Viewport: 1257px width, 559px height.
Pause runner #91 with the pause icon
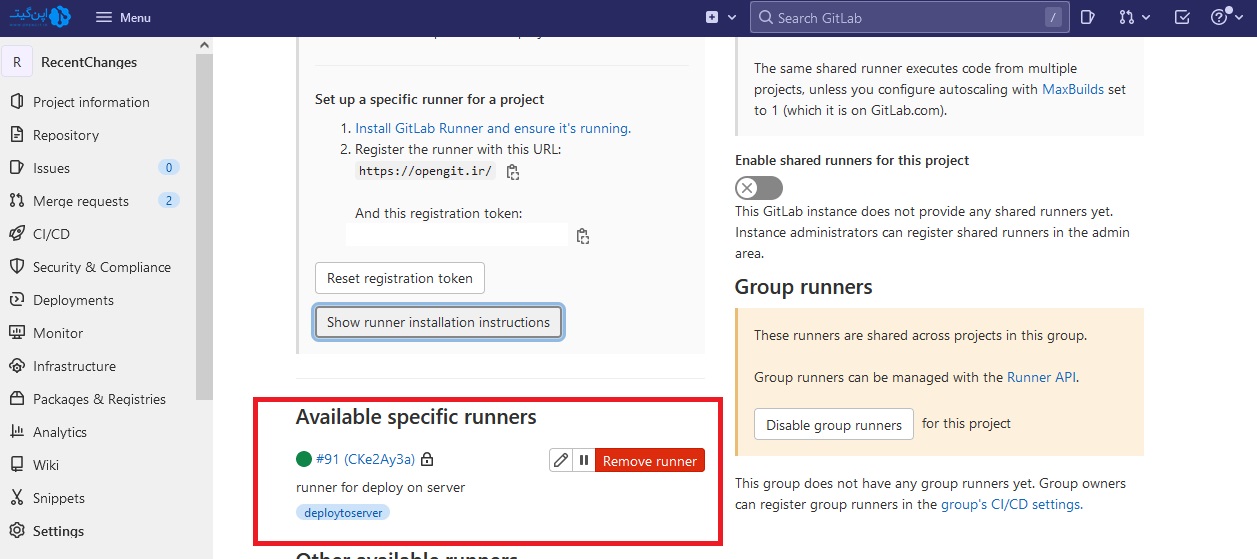(x=584, y=460)
